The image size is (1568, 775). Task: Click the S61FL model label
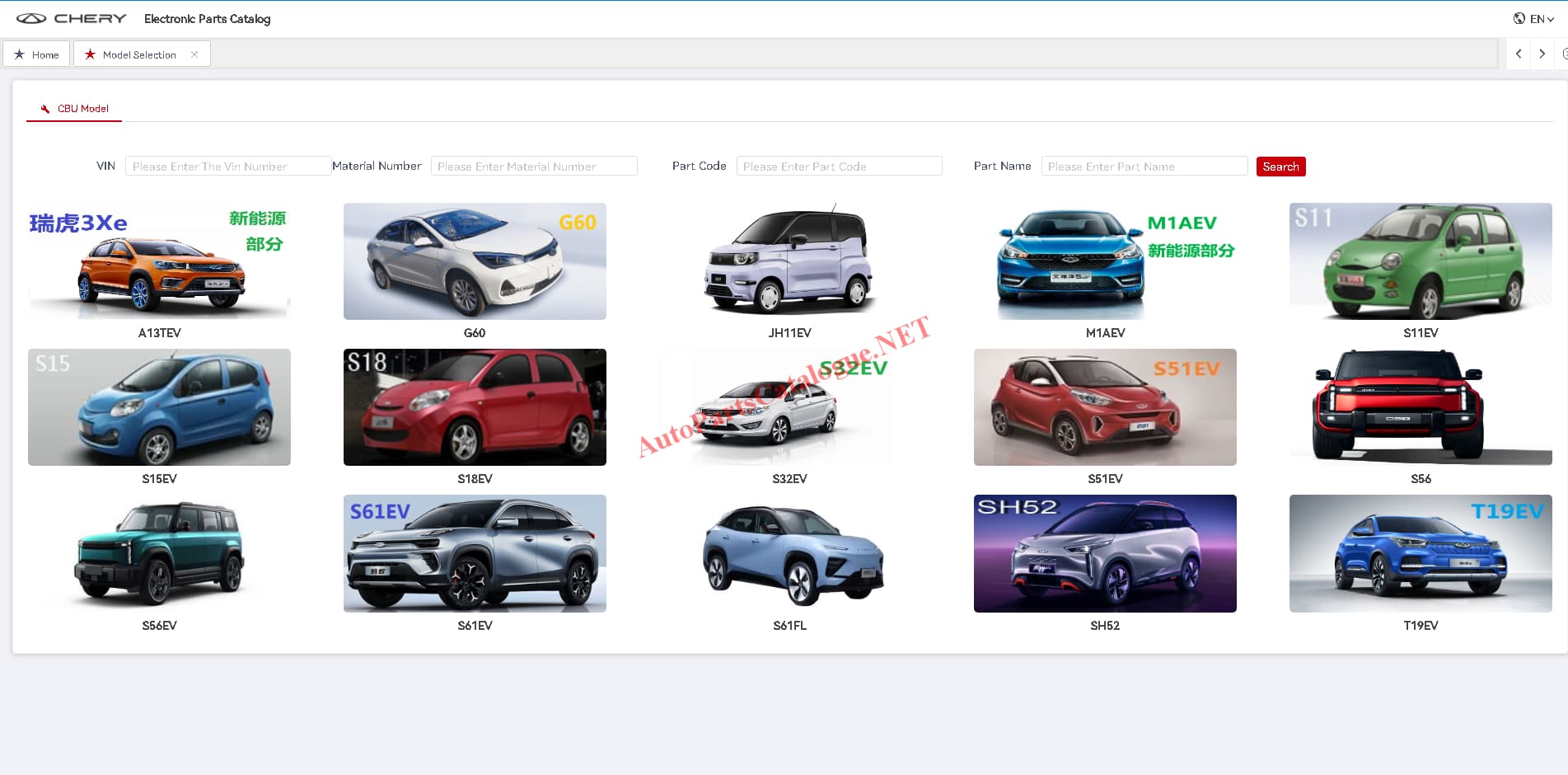tap(789, 626)
